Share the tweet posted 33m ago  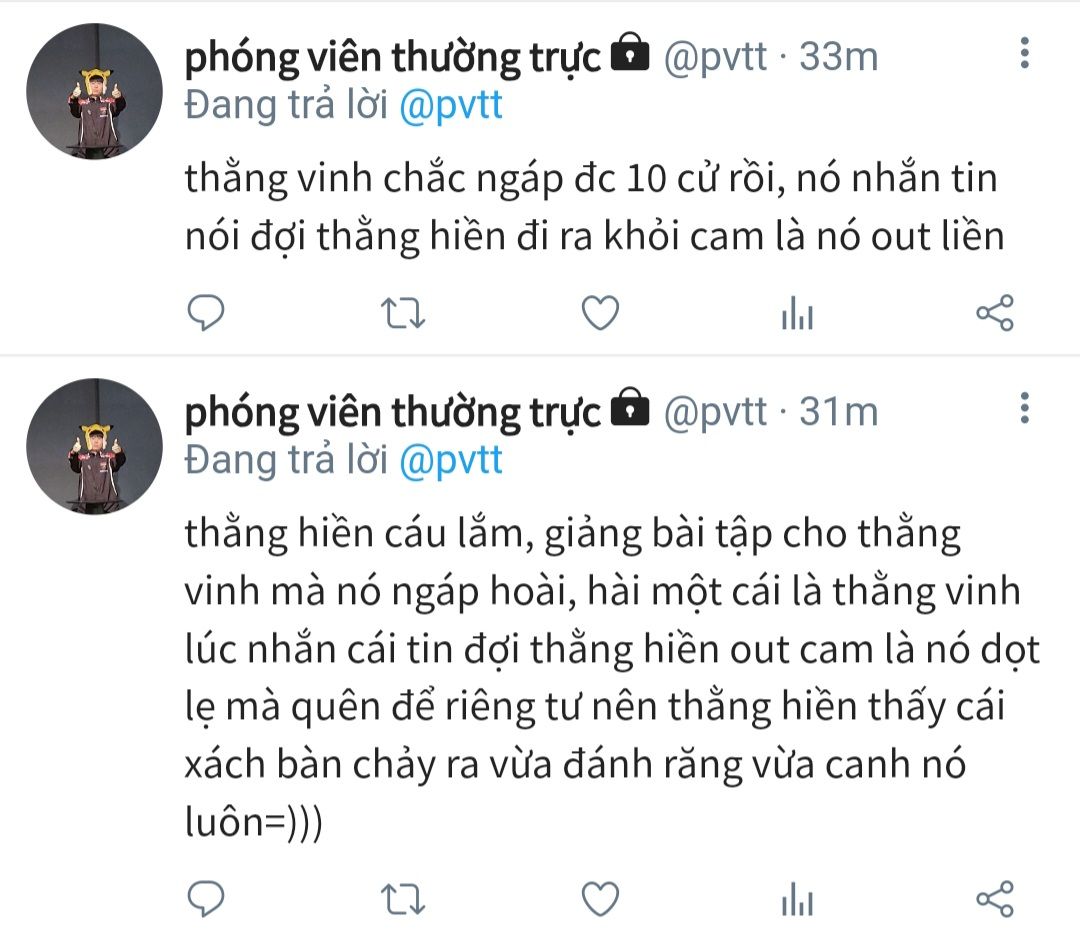[995, 313]
